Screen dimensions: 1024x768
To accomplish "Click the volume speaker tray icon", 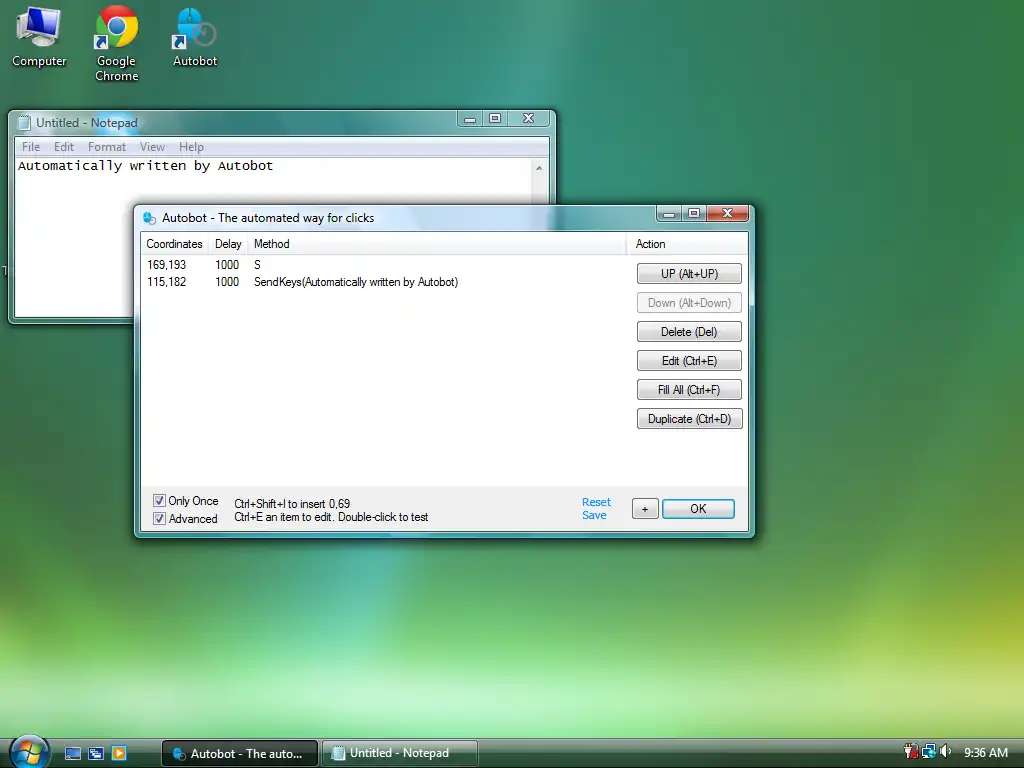I will click(945, 752).
